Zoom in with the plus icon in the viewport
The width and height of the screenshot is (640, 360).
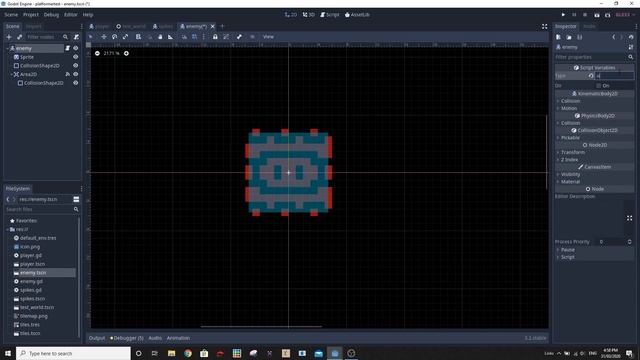click(127, 53)
